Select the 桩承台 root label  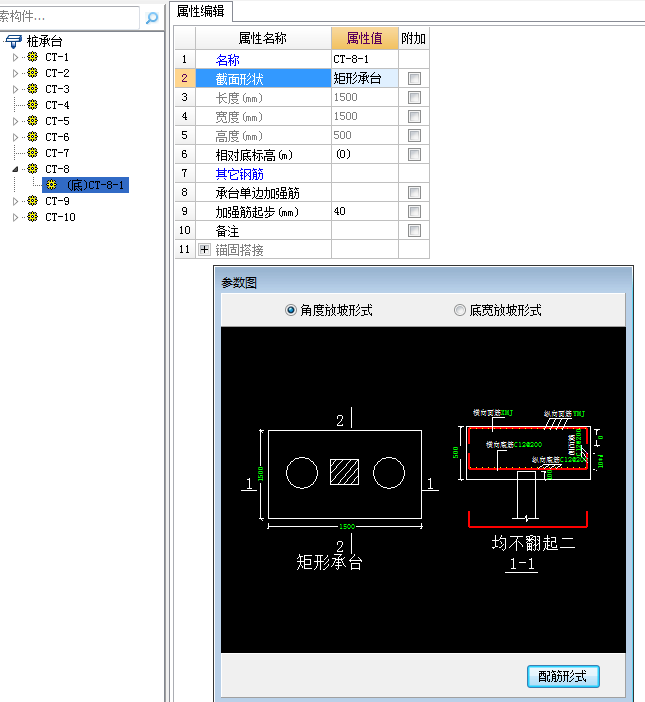click(44, 41)
